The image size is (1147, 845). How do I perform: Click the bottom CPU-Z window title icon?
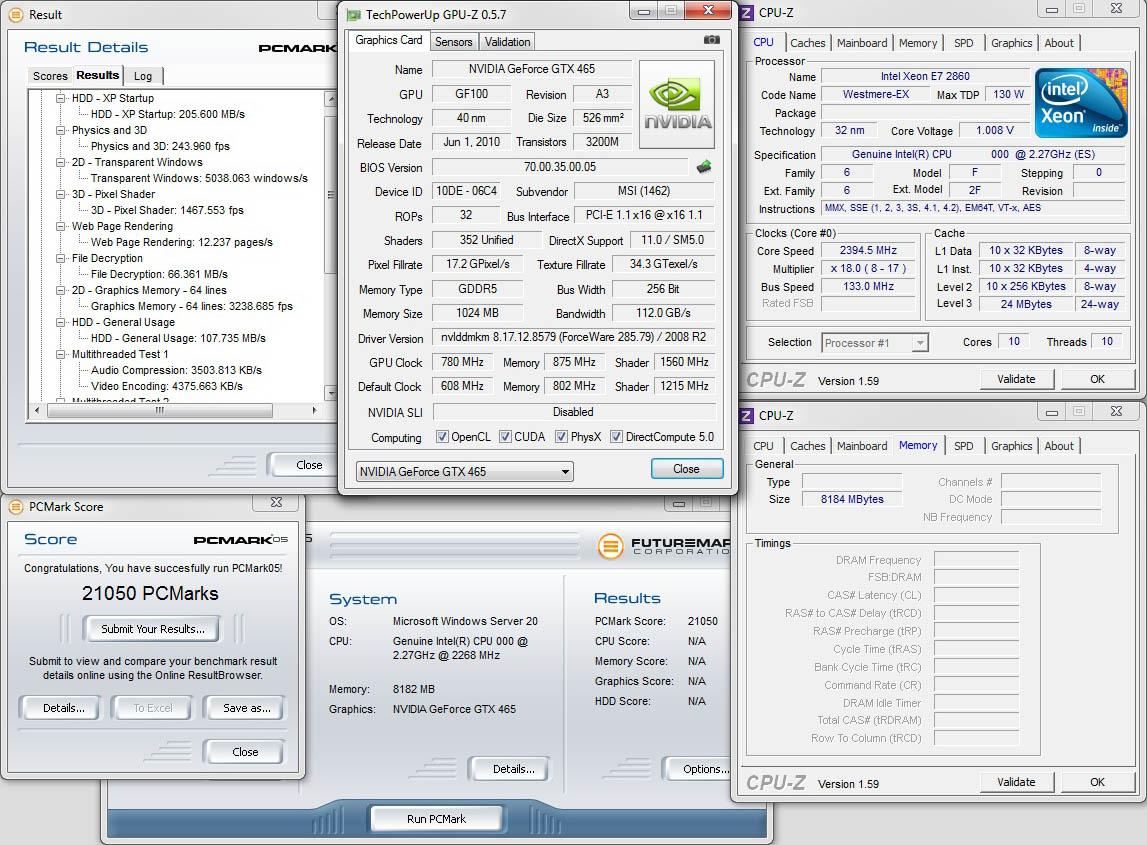tap(747, 416)
